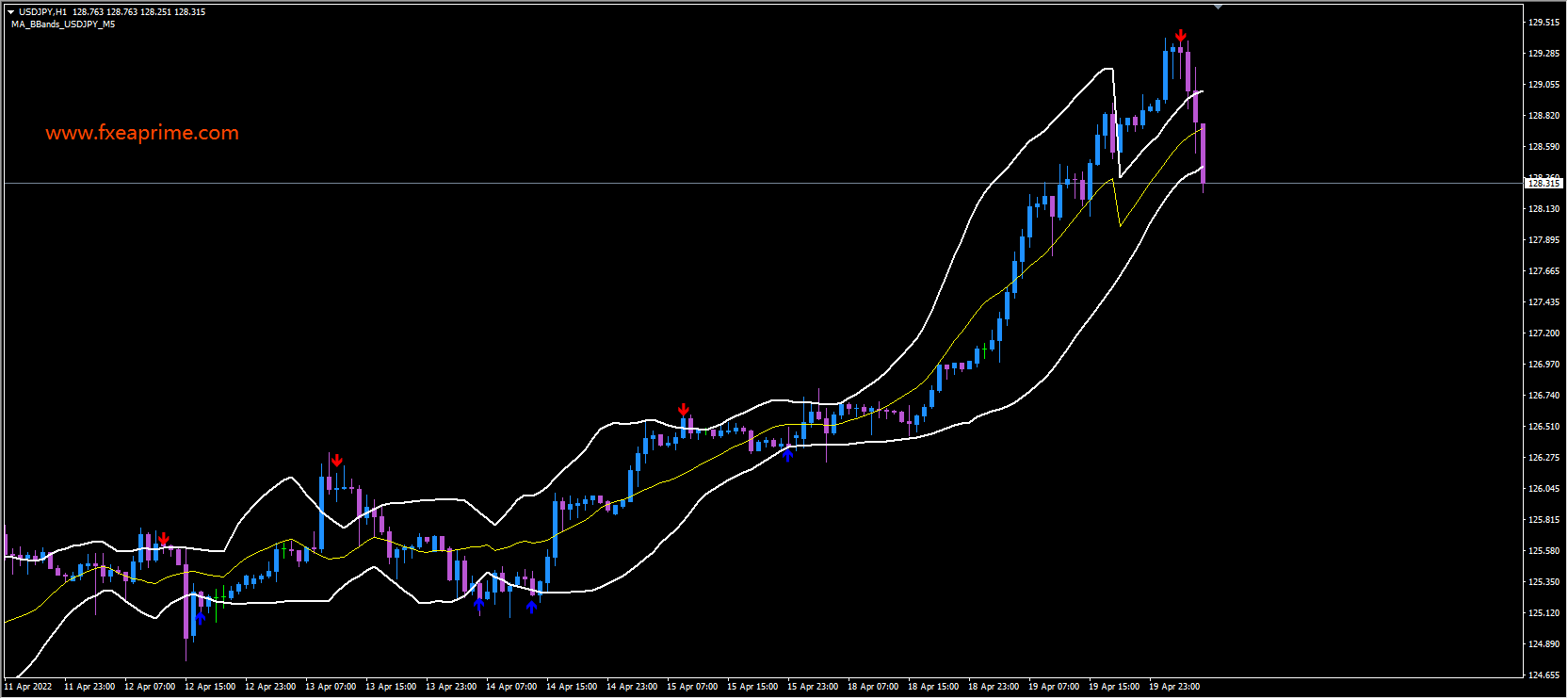Select the blue arrow just before 14 Apr 07:00

[479, 603]
